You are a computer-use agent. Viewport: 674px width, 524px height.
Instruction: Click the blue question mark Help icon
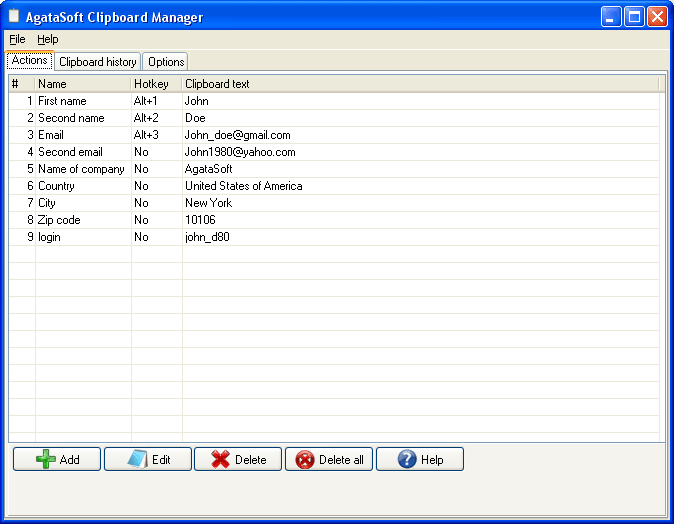pos(407,459)
